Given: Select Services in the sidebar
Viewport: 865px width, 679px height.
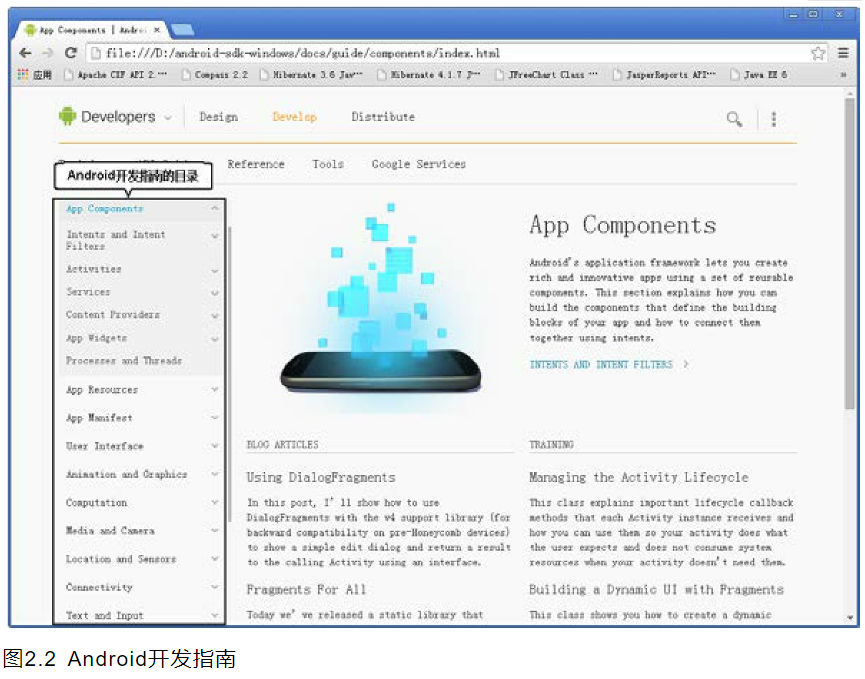Looking at the screenshot, I should [x=88, y=292].
